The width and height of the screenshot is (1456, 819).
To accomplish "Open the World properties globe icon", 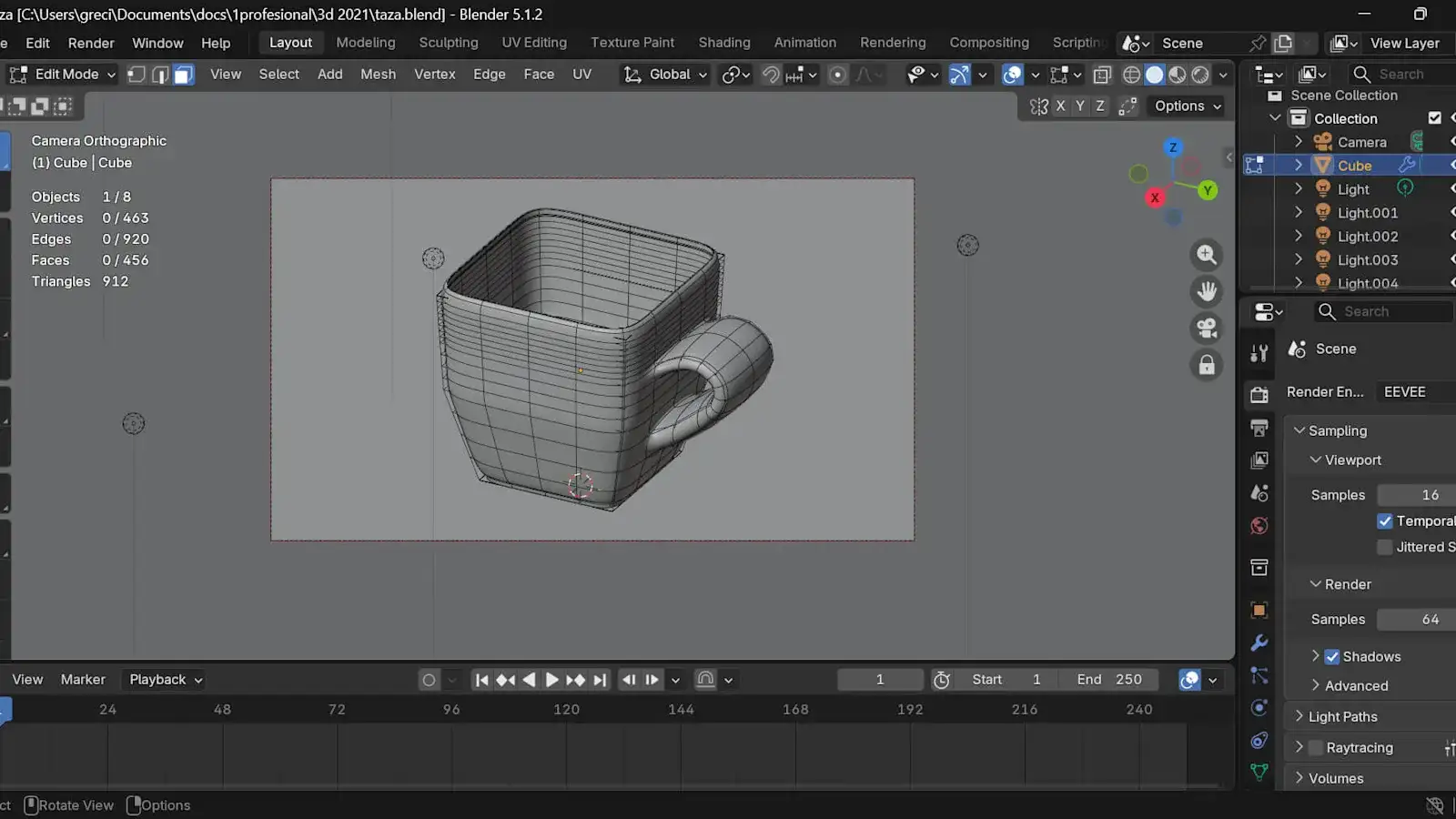I will pyautogui.click(x=1259, y=526).
